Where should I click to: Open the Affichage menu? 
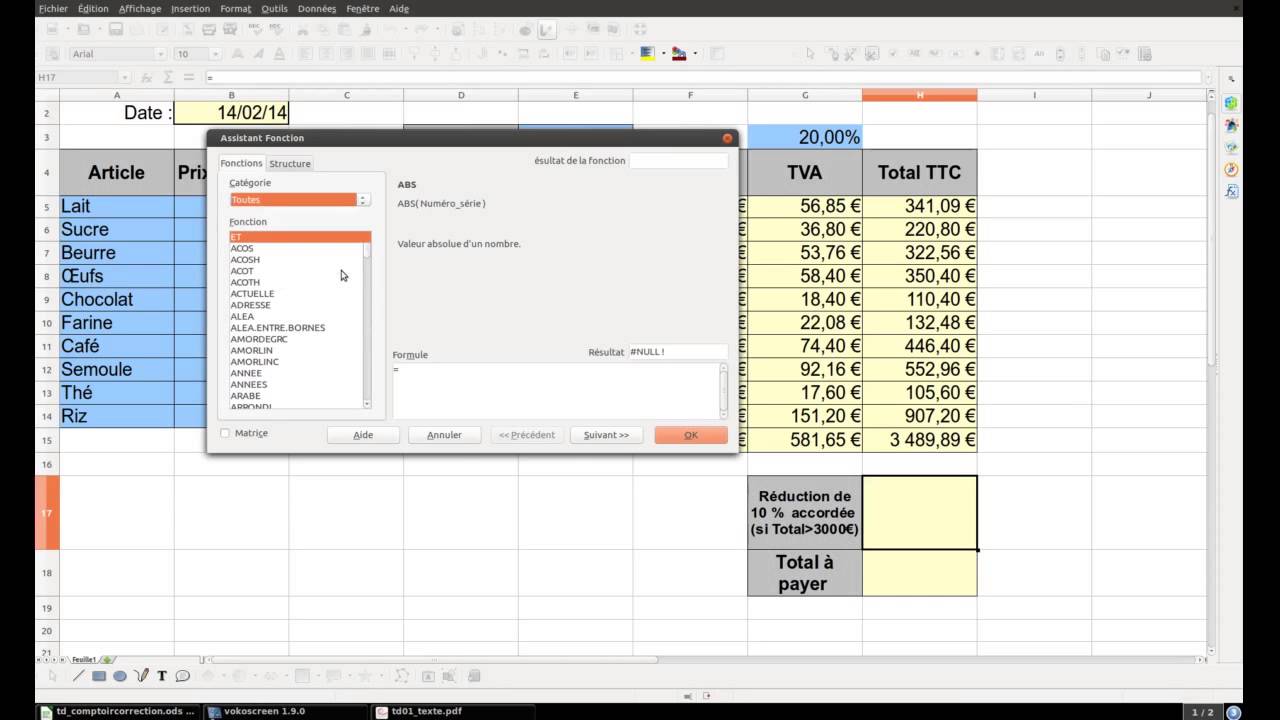point(140,8)
